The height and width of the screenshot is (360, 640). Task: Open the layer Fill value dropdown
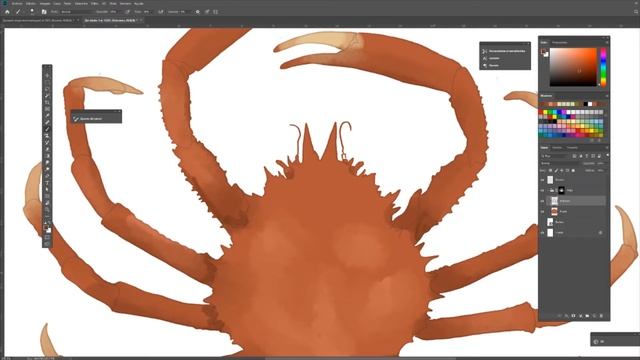tap(601, 170)
